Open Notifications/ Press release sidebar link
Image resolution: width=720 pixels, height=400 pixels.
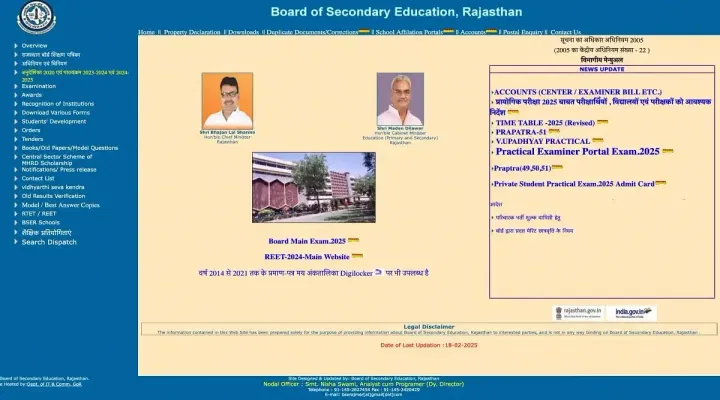59,170
